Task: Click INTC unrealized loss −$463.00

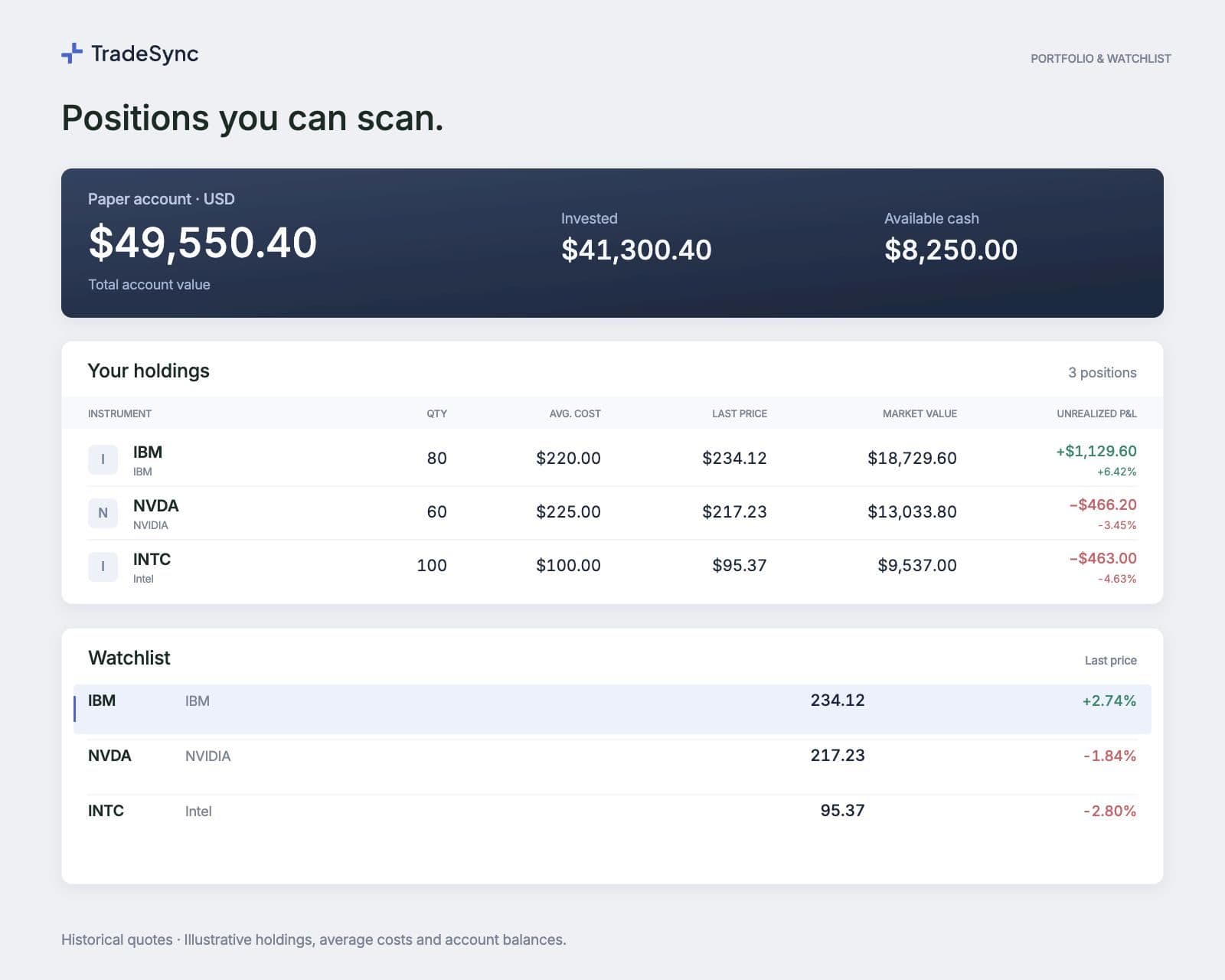Action: point(1103,558)
